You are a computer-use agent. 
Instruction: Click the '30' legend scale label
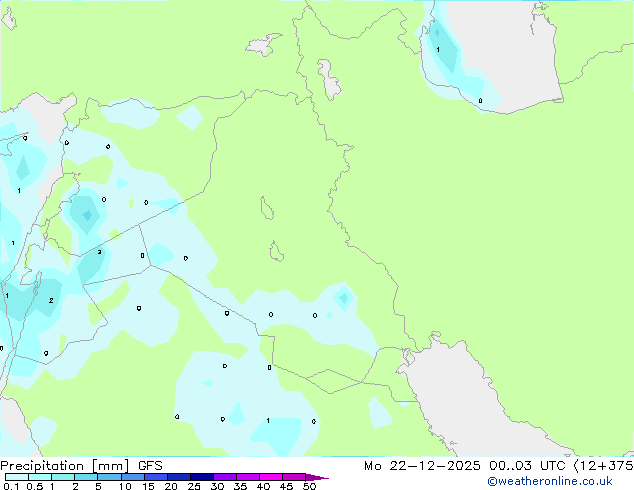(x=217, y=486)
